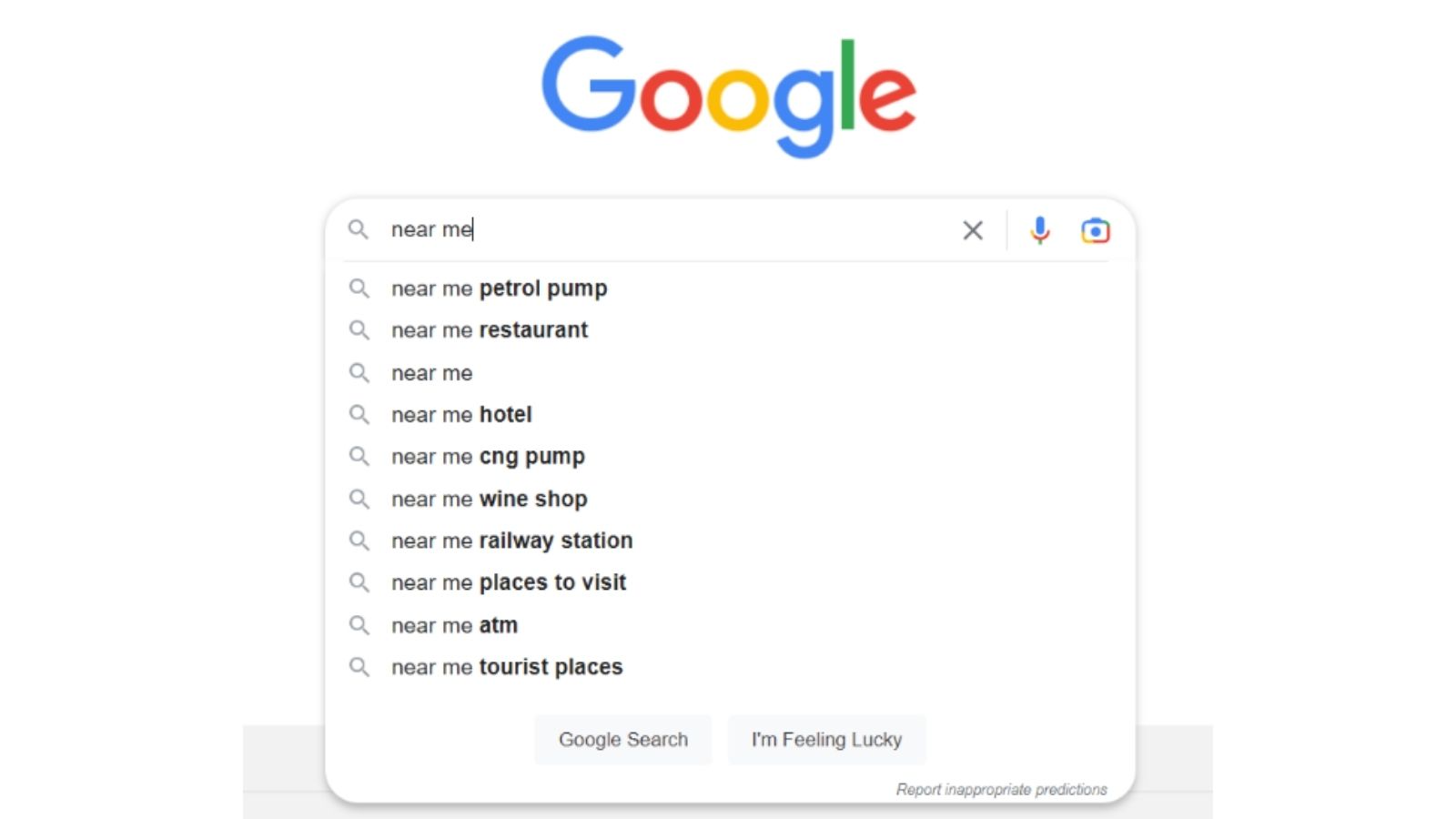Open Report inappropriate predictions link

[1002, 789]
